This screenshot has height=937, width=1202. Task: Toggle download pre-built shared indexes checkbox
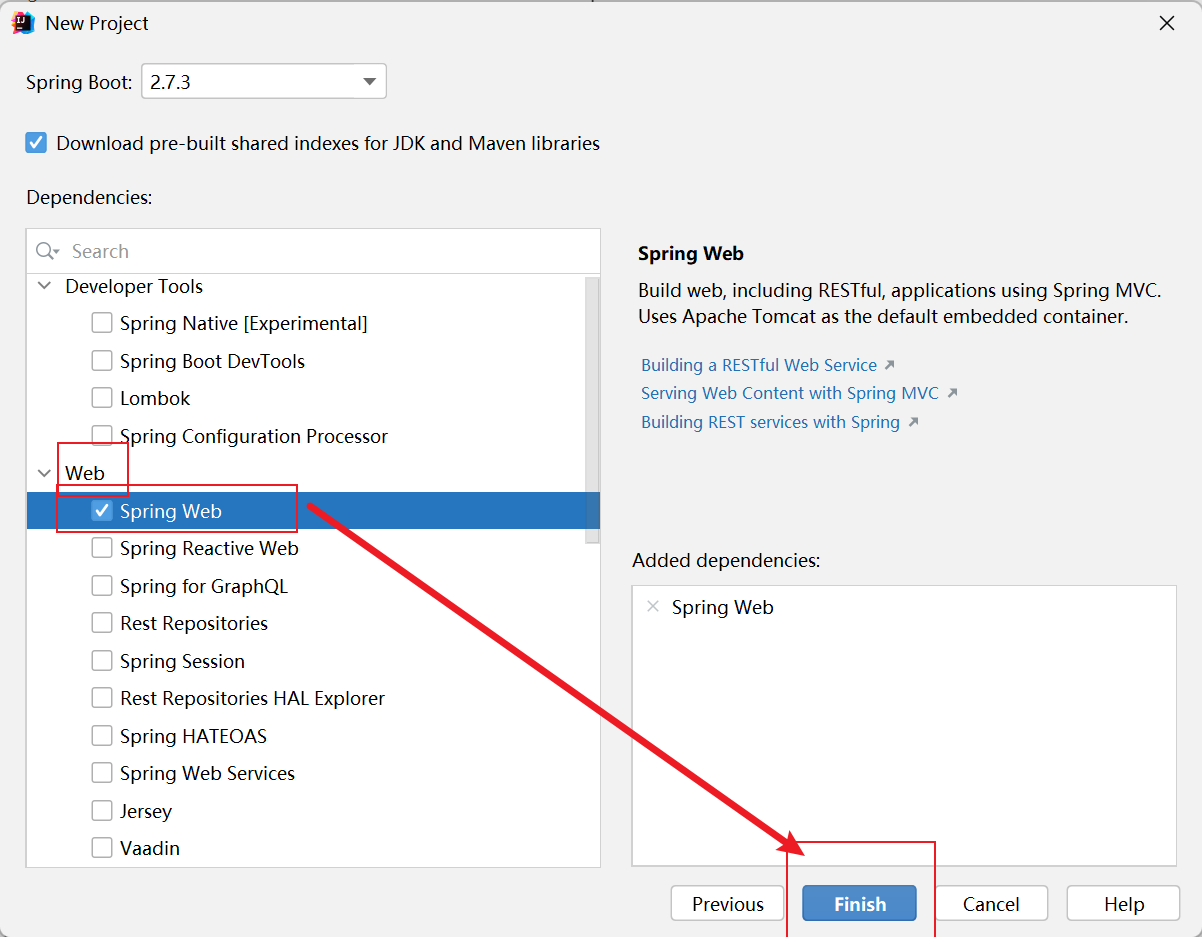(37, 143)
